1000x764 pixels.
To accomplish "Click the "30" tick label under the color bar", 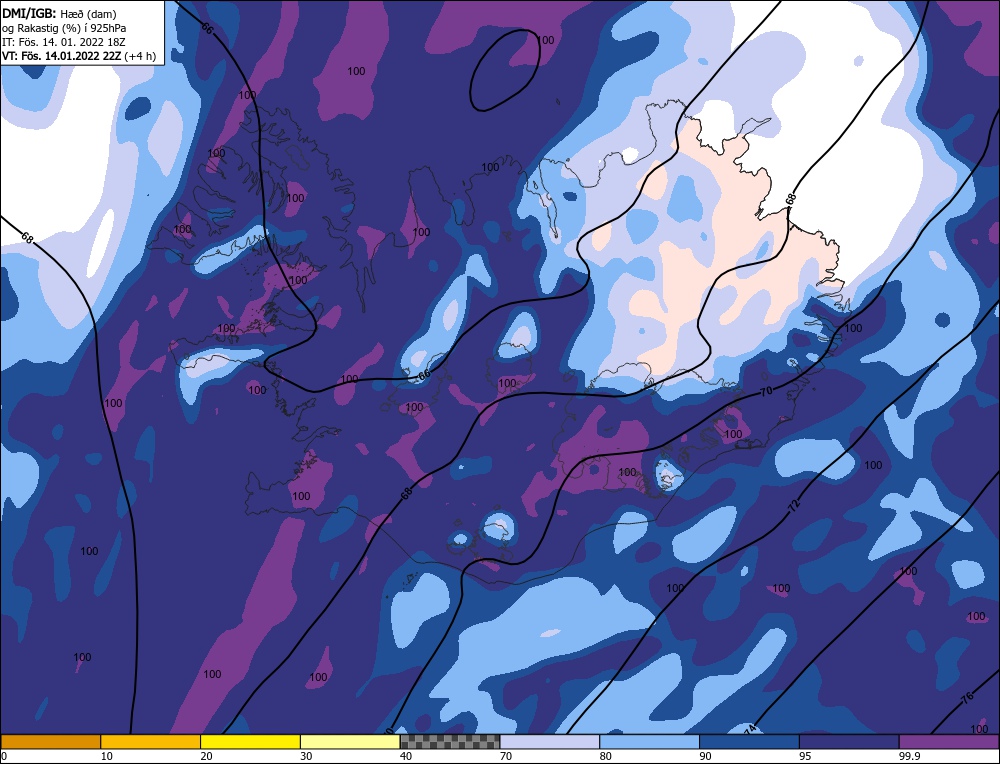I will click(306, 756).
